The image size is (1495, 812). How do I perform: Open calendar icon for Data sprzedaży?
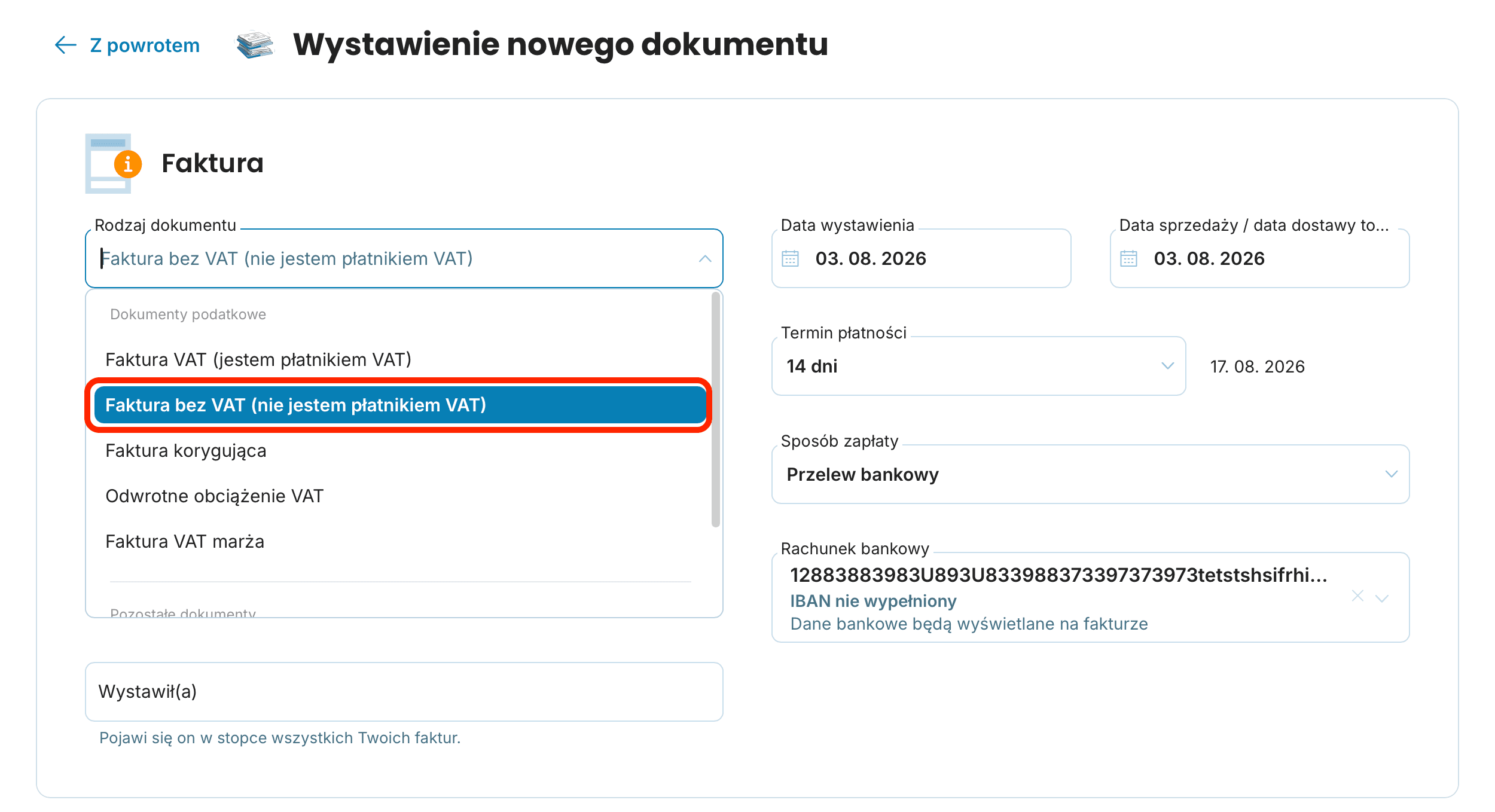1128,258
